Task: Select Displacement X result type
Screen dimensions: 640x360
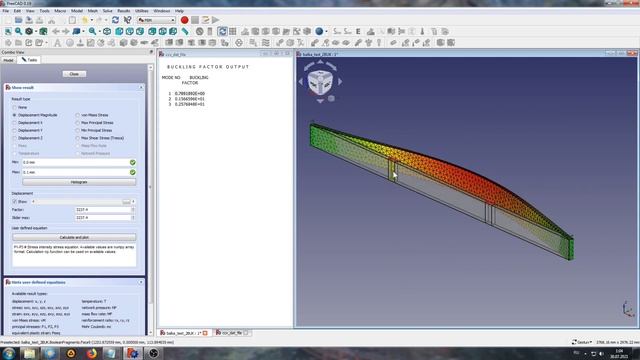Action: (x=15, y=123)
